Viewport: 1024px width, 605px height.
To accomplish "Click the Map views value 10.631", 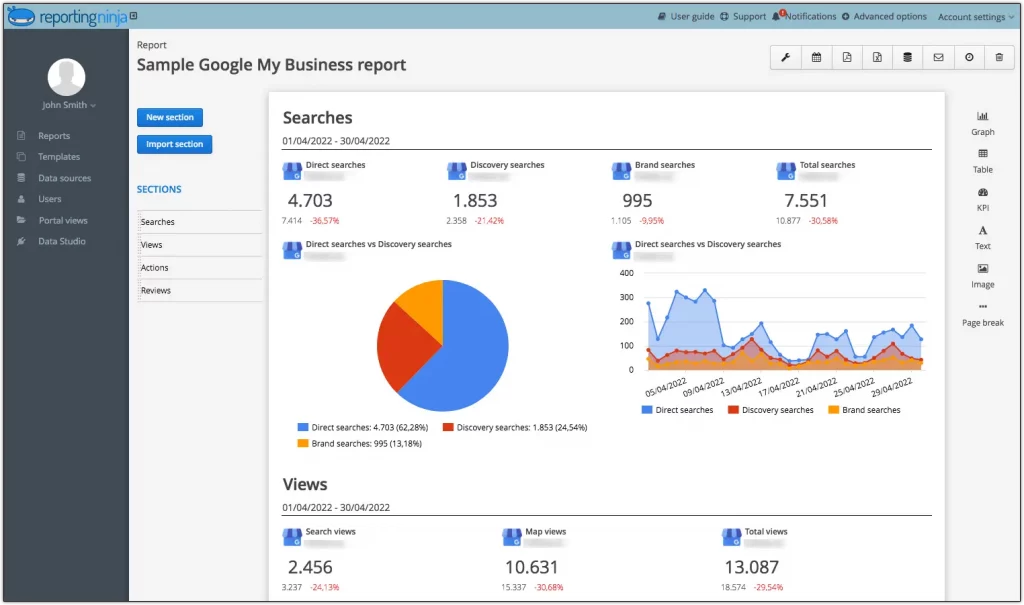I will tap(531, 567).
